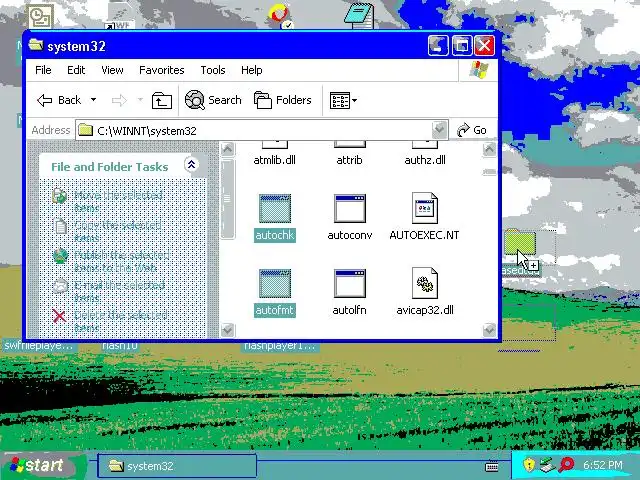Click file list scrollbar down arrow
The width and height of the screenshot is (640, 480).
click(x=489, y=330)
